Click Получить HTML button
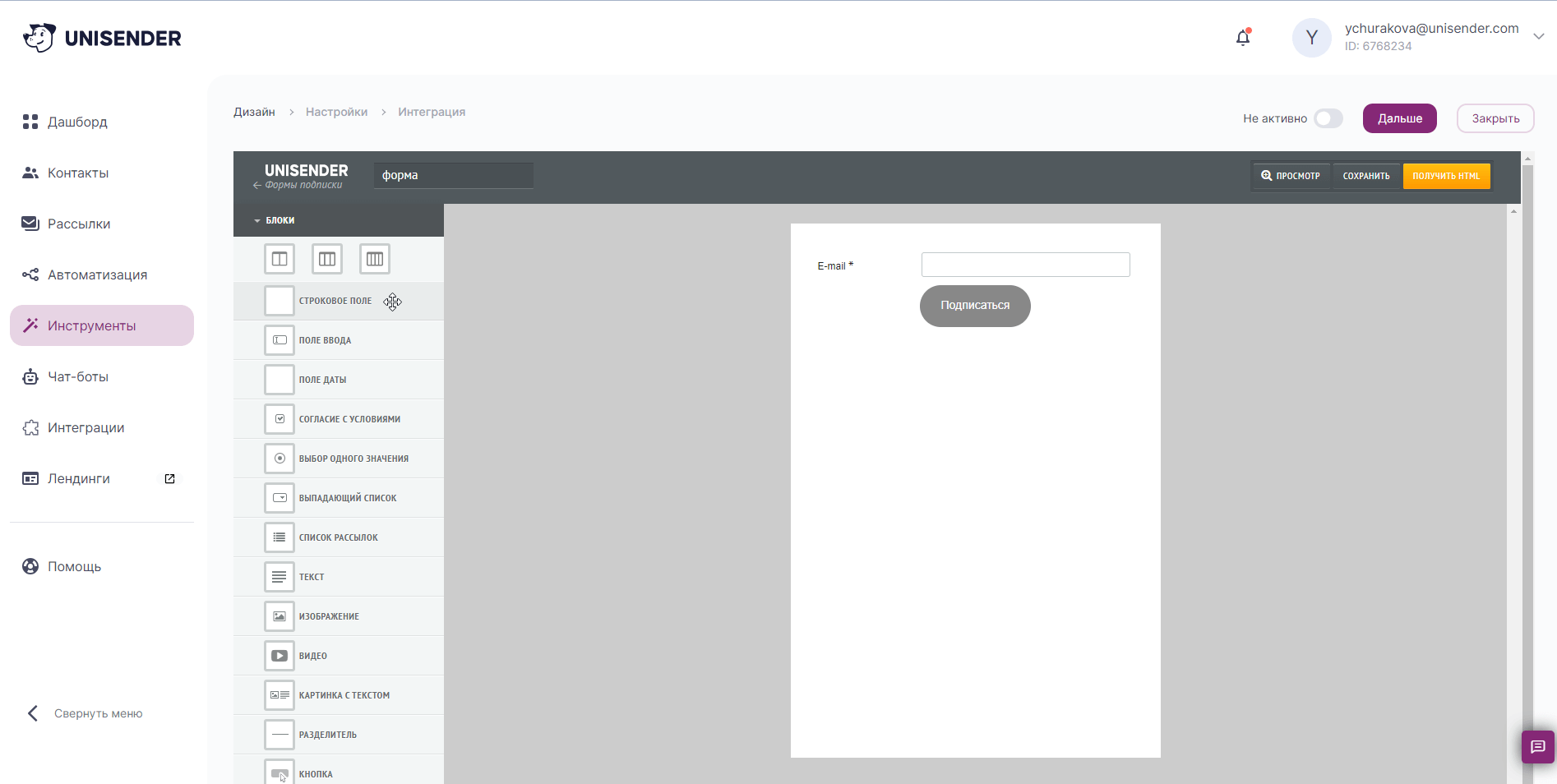The width and height of the screenshot is (1557, 784). click(1446, 176)
